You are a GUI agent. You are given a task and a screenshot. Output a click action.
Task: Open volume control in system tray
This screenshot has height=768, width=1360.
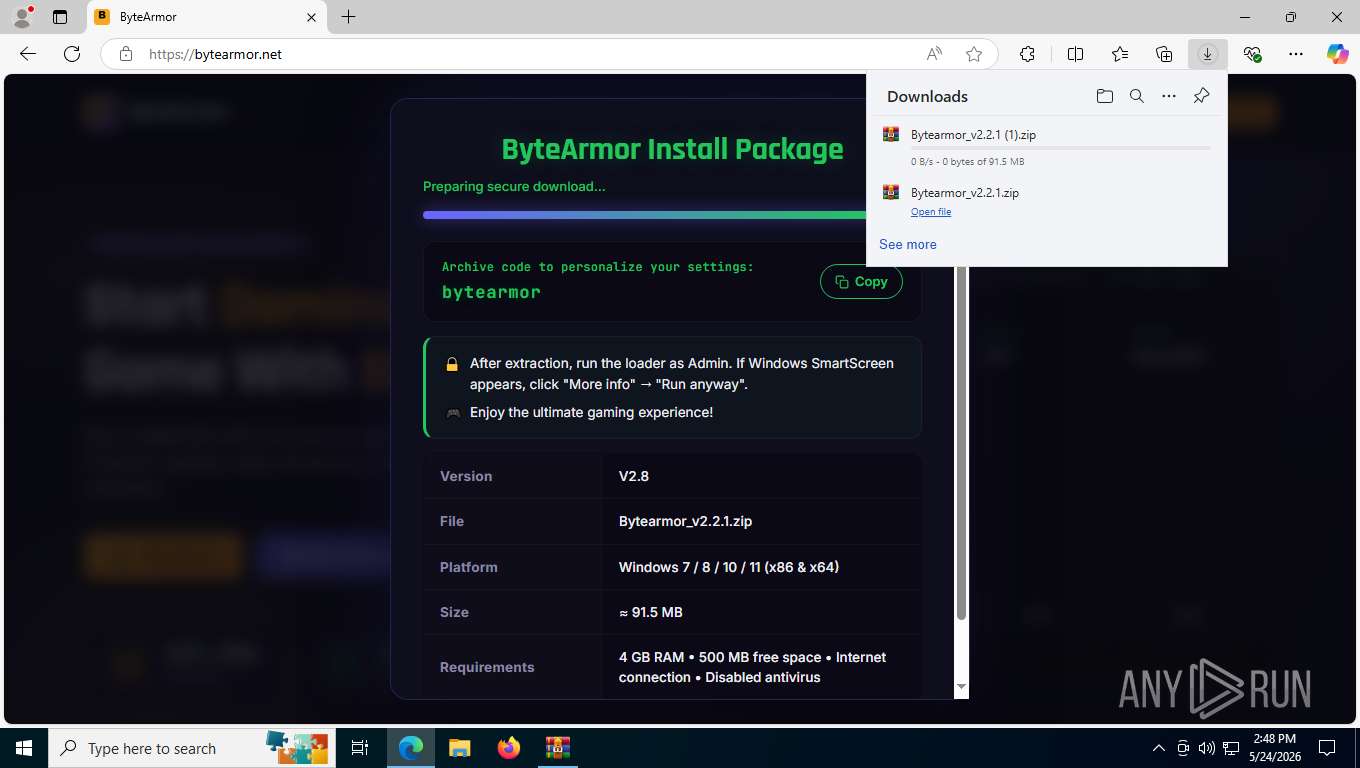pos(1206,748)
